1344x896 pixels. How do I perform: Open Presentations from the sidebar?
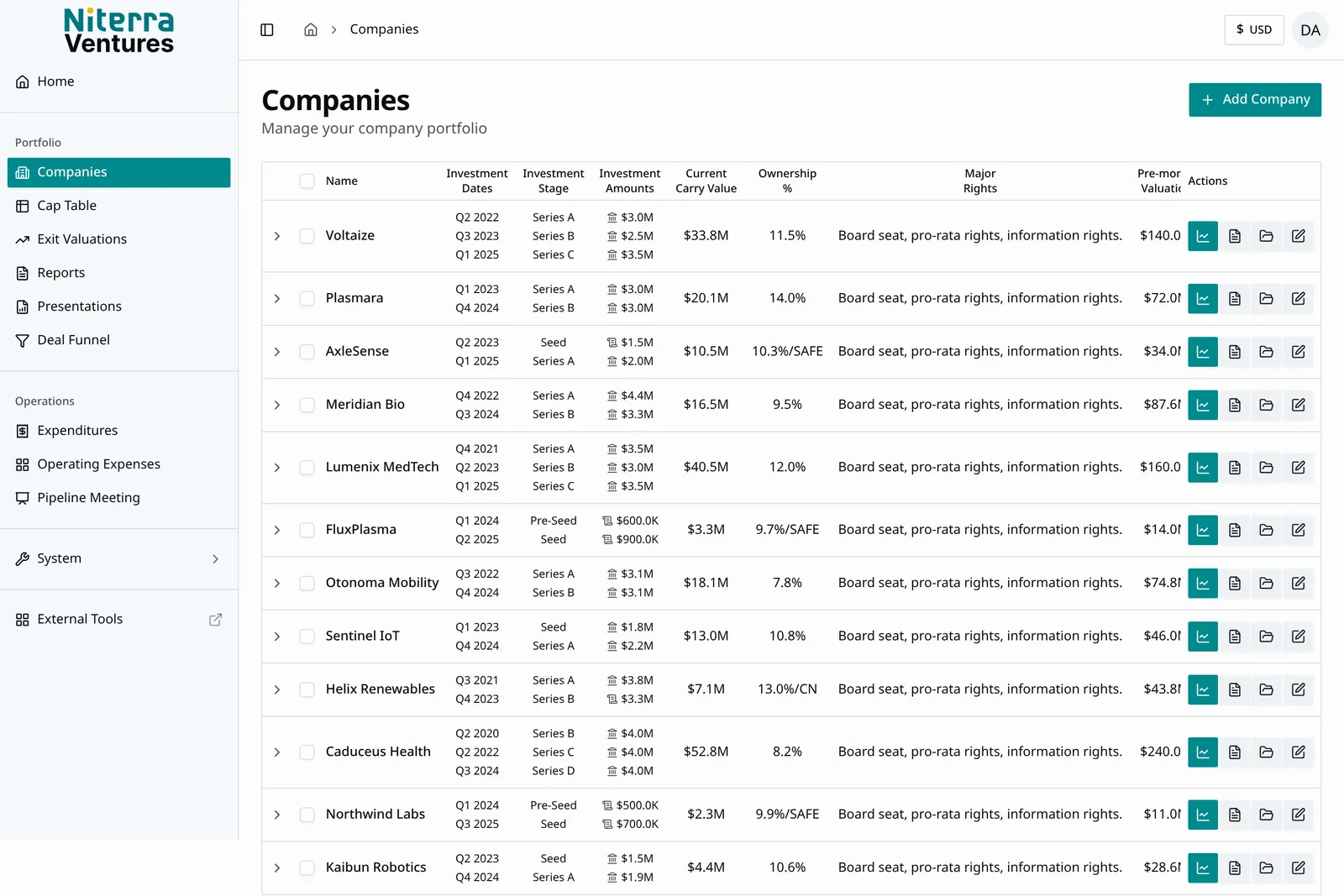tap(118, 307)
